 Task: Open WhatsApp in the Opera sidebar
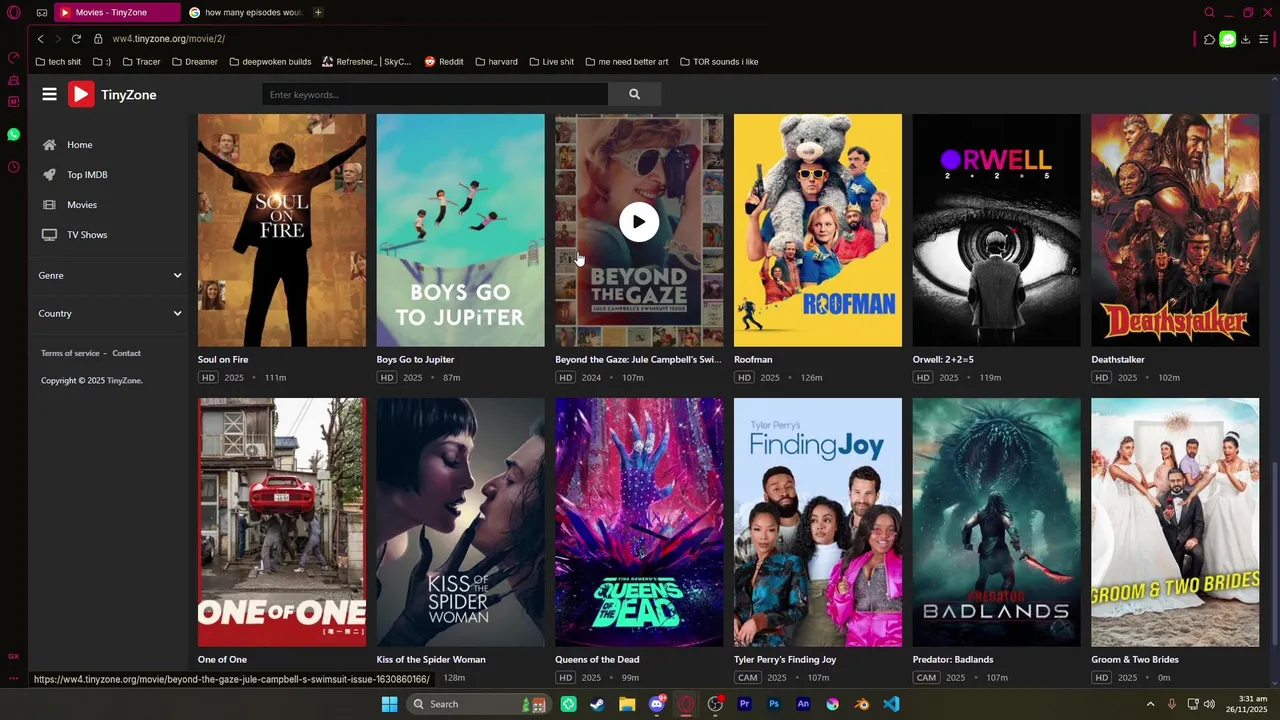pos(13,134)
